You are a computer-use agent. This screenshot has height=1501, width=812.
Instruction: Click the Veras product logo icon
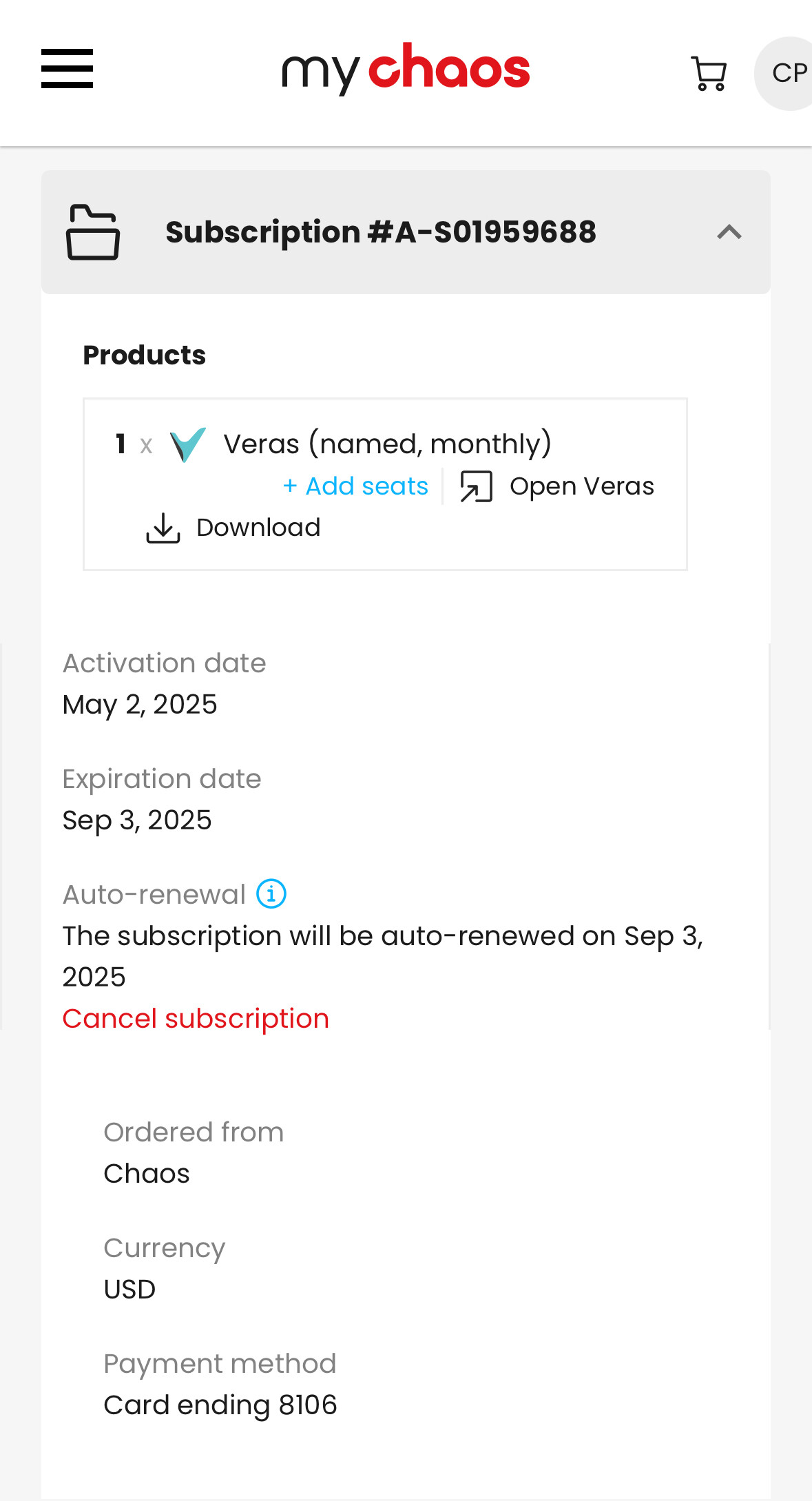187,444
